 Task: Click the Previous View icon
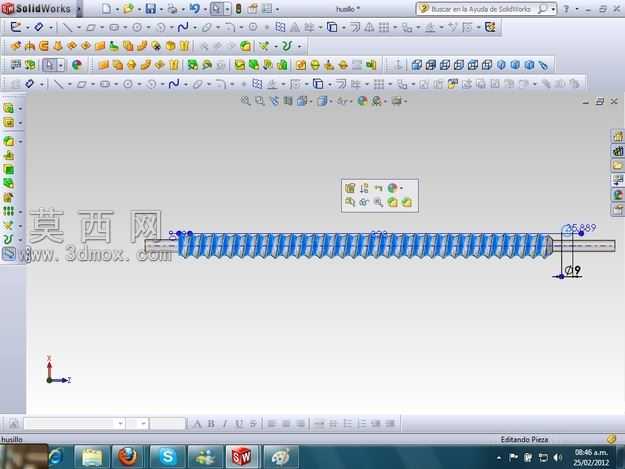click(x=274, y=101)
